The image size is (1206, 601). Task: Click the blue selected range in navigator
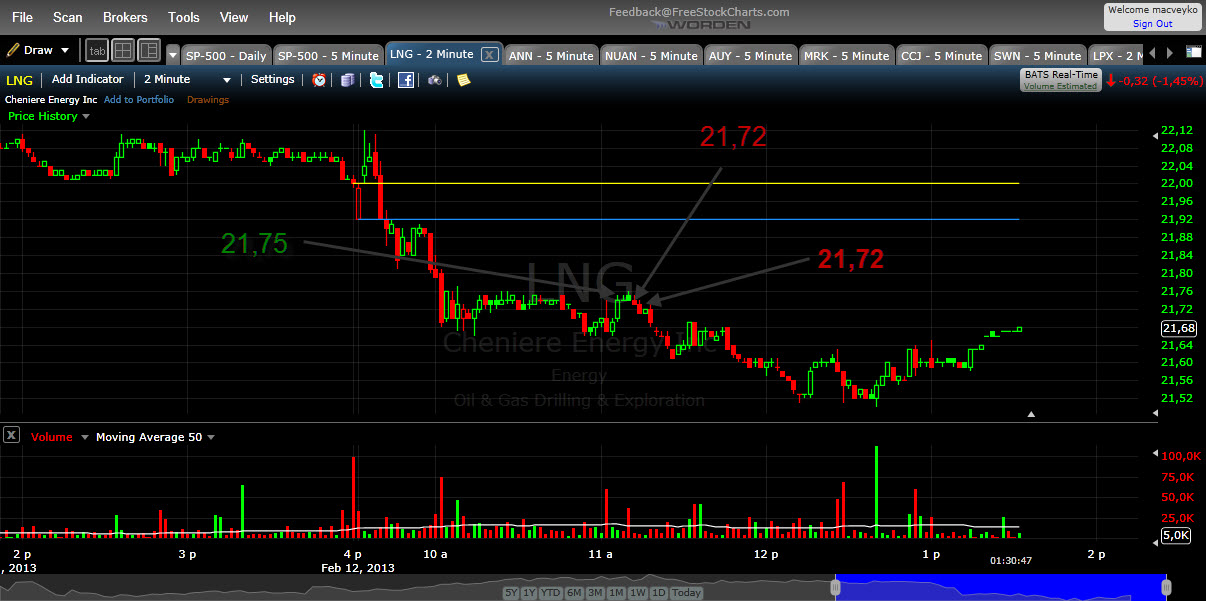(1000, 589)
